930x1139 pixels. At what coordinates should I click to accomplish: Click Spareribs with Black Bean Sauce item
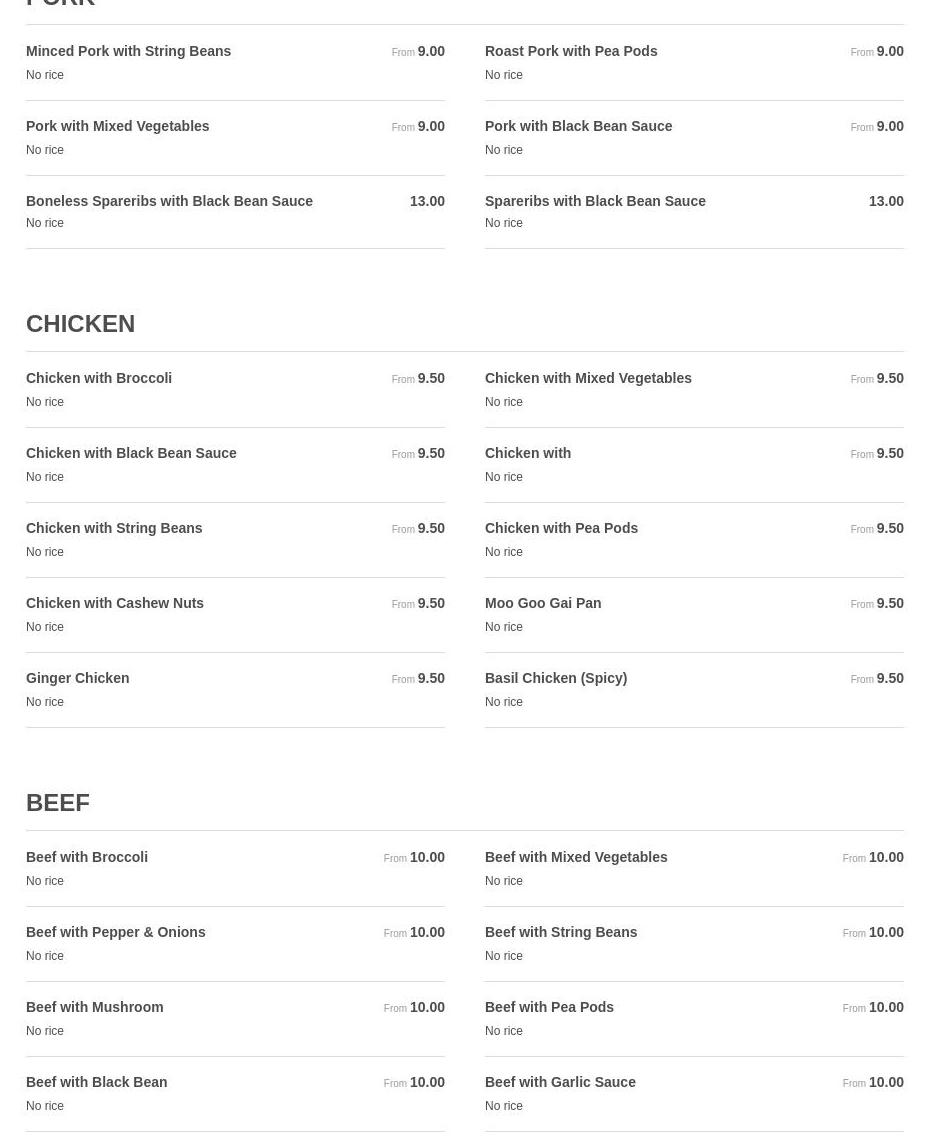pos(694,211)
